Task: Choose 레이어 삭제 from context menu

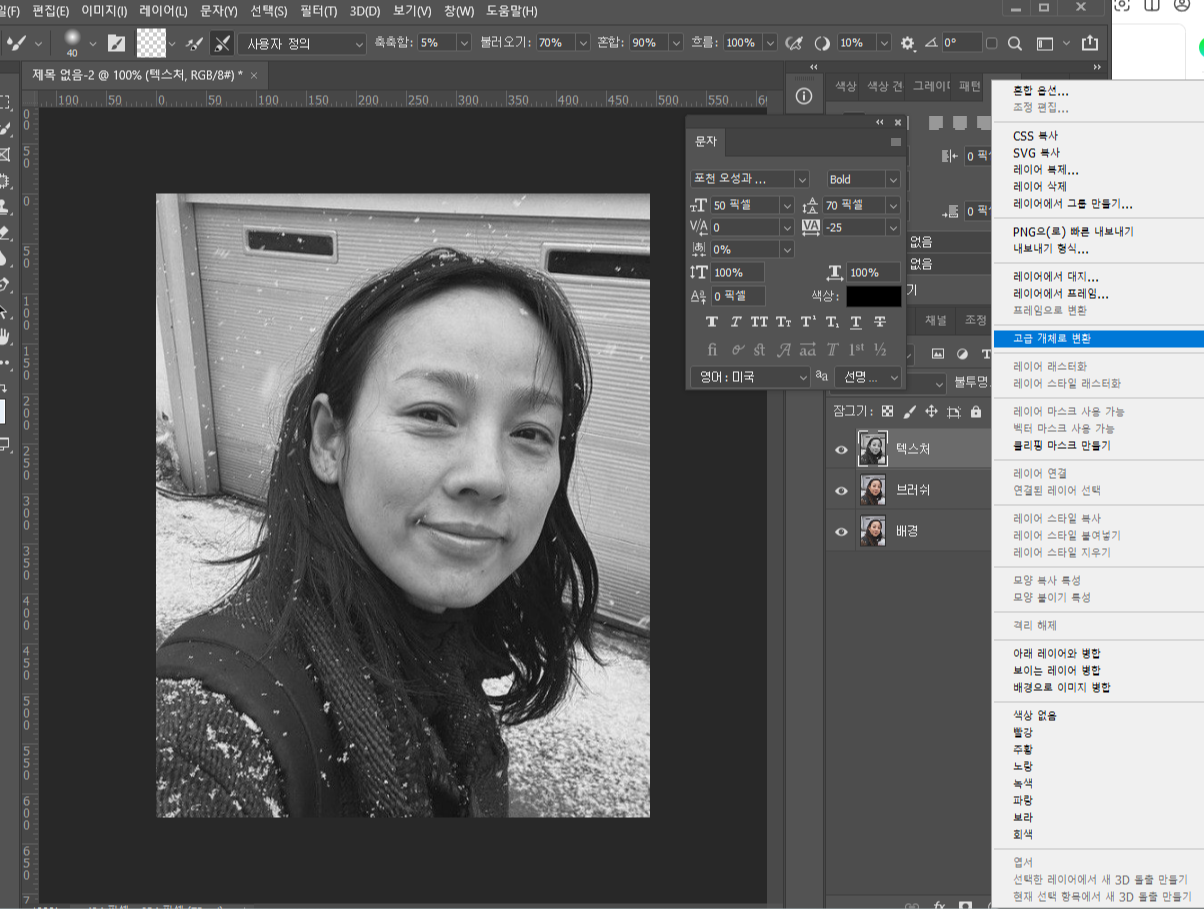Action: click(1040, 187)
